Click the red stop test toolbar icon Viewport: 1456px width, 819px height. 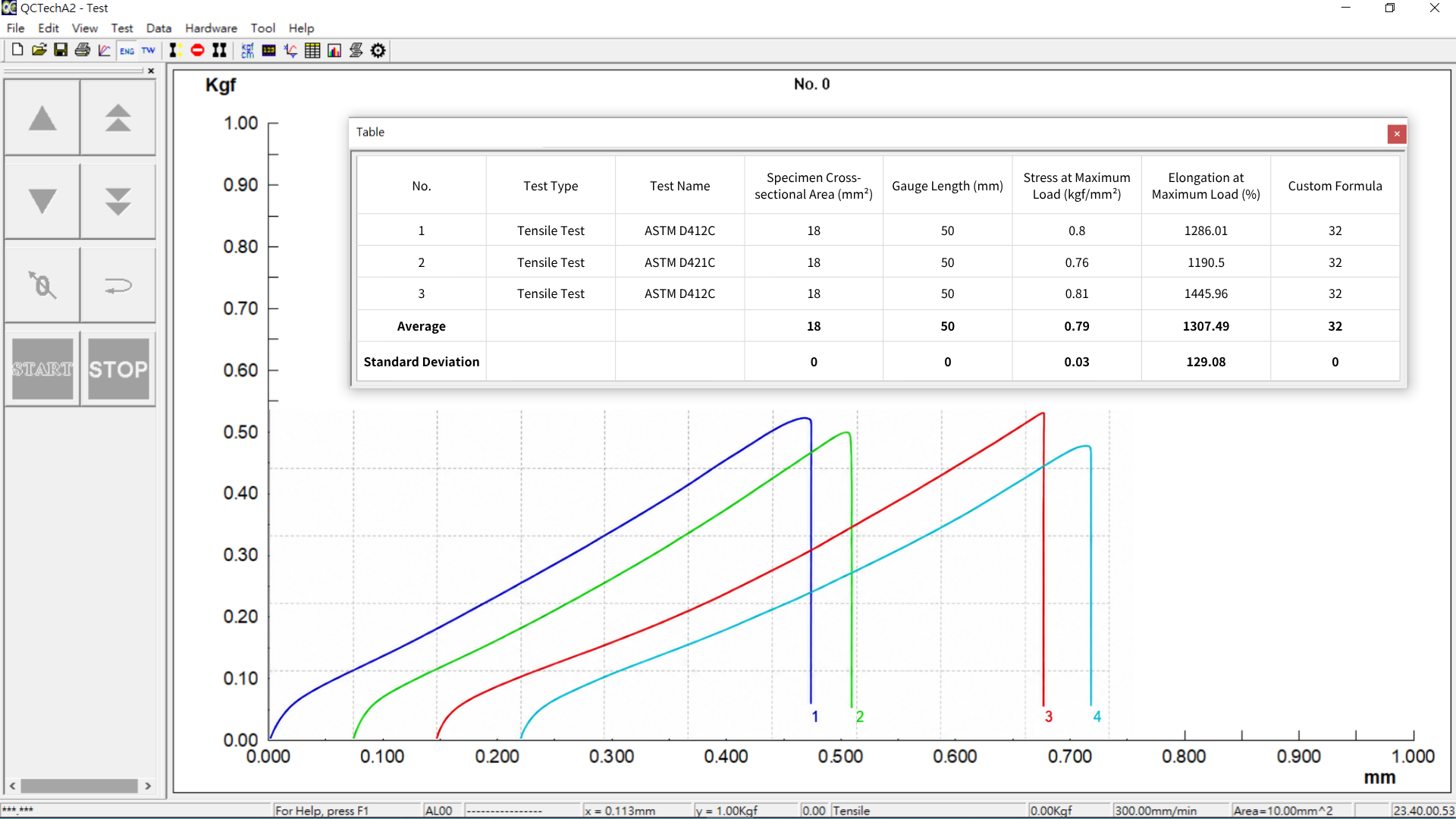[197, 50]
